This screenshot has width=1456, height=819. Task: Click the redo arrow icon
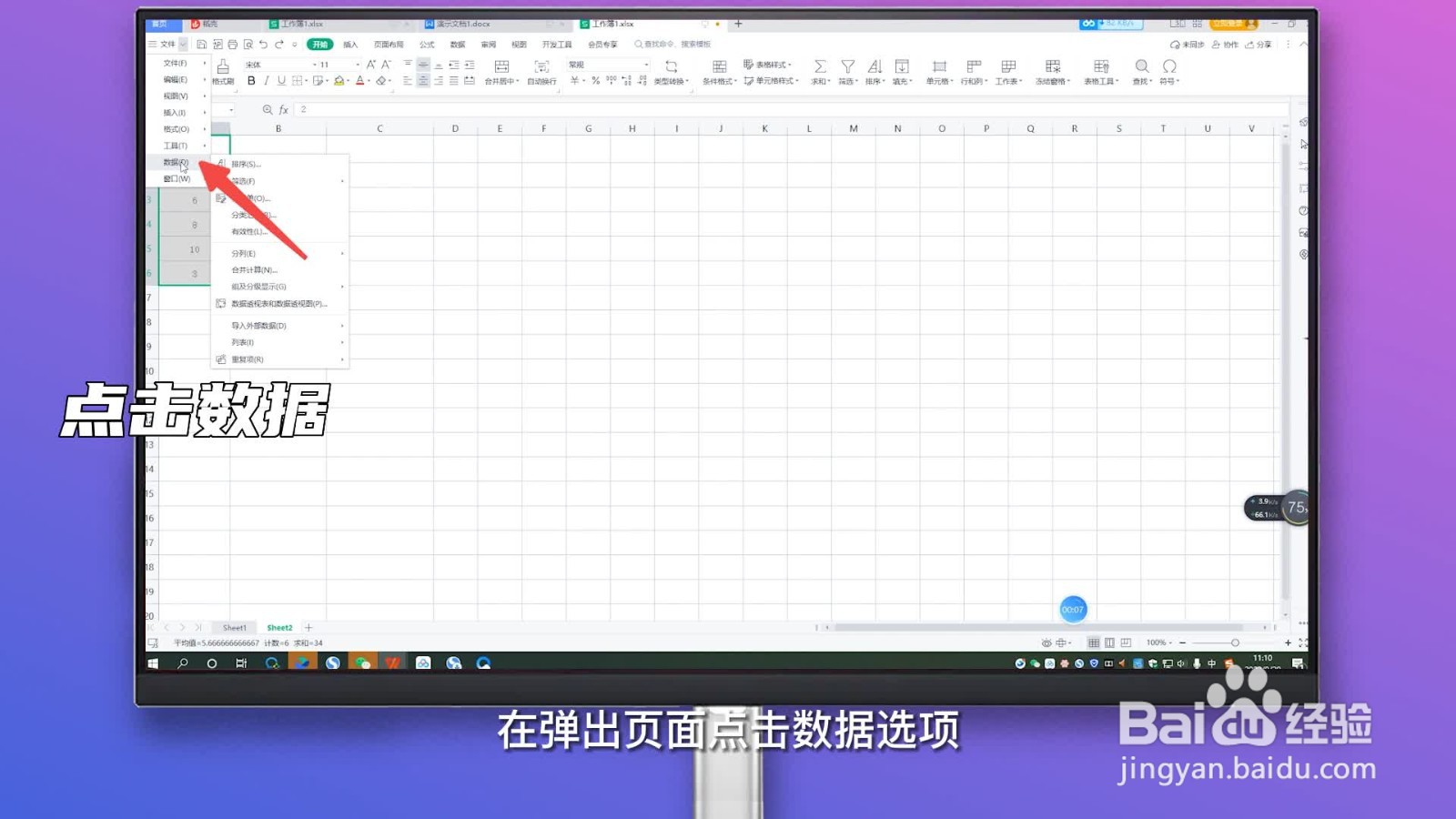[x=279, y=44]
